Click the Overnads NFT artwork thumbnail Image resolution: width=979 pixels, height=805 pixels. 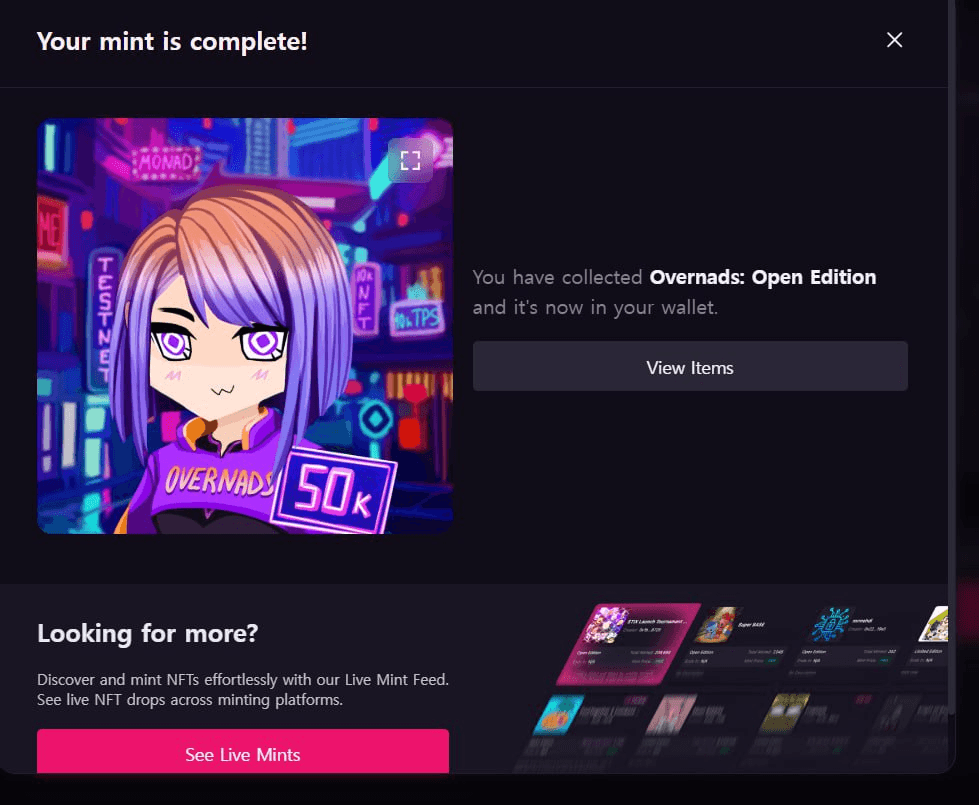[x=245, y=326]
